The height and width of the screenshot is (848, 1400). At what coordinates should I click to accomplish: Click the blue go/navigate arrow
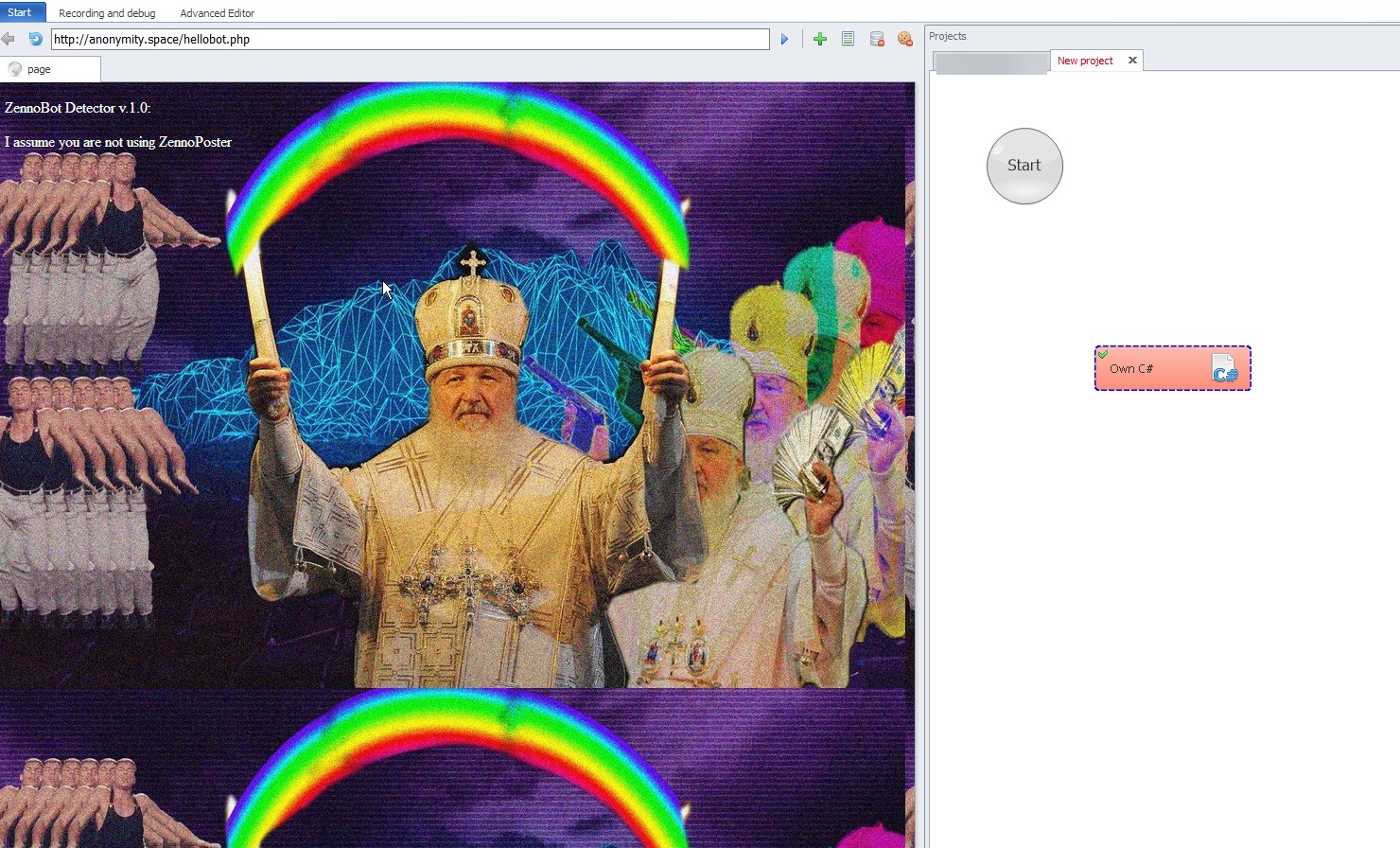point(784,39)
